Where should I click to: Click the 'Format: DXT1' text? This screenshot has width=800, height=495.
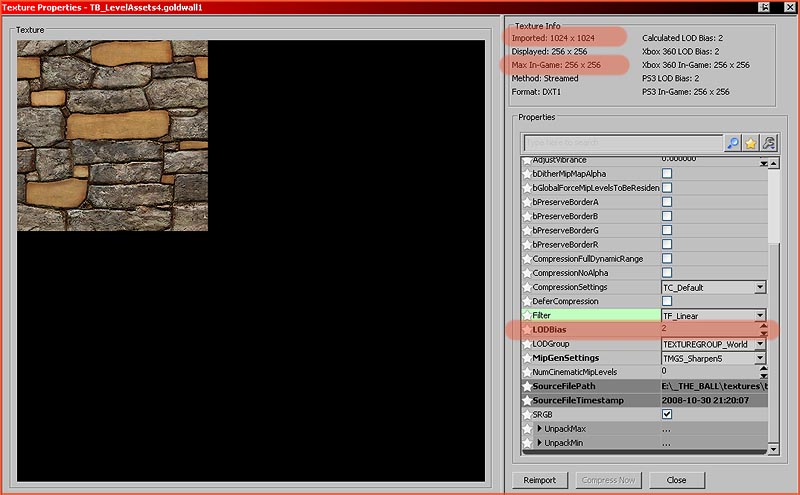coord(536,92)
